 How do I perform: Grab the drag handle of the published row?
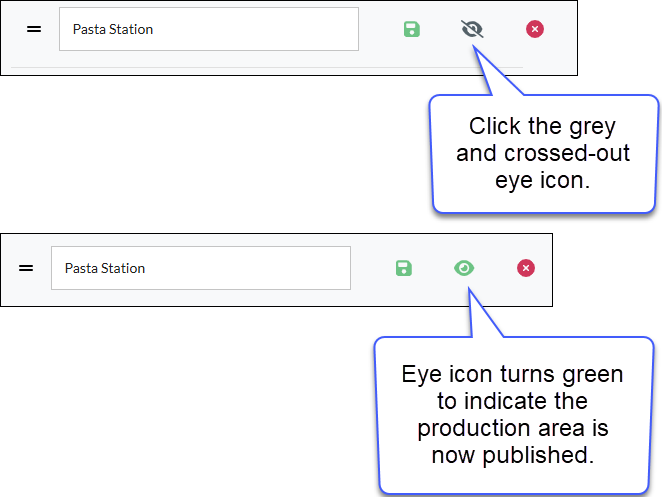(x=26, y=268)
